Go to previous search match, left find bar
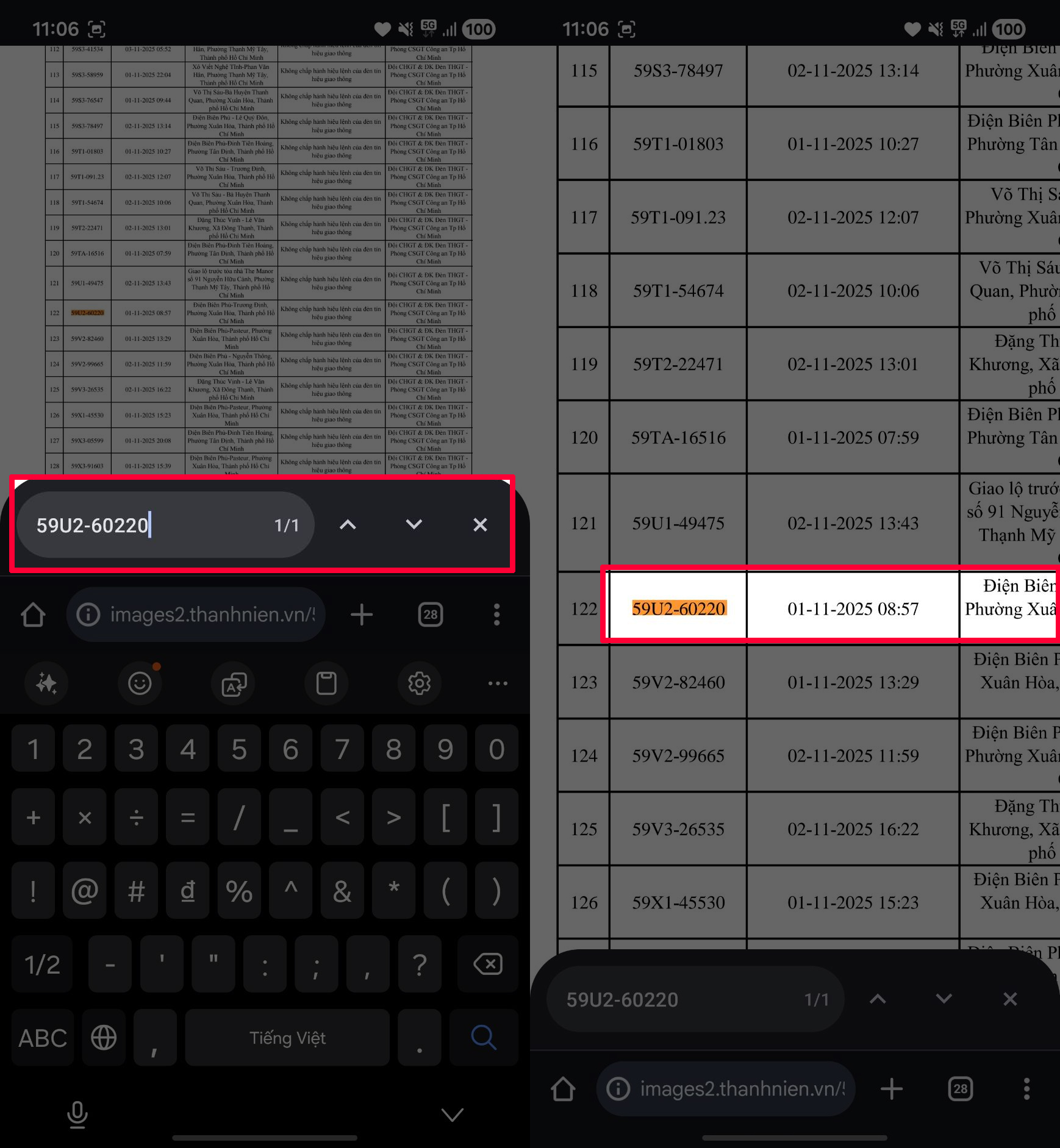This screenshot has width=1060, height=1148. (x=348, y=525)
